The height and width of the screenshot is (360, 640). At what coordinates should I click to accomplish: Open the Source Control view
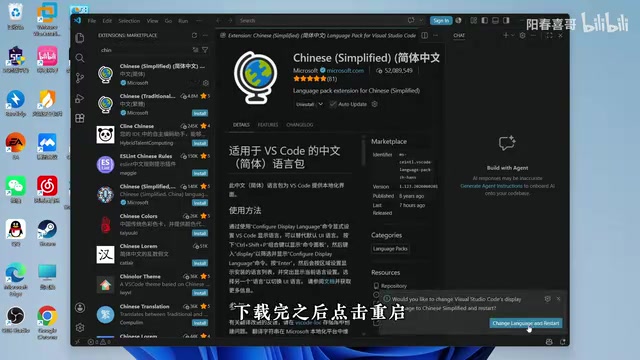(x=80, y=78)
